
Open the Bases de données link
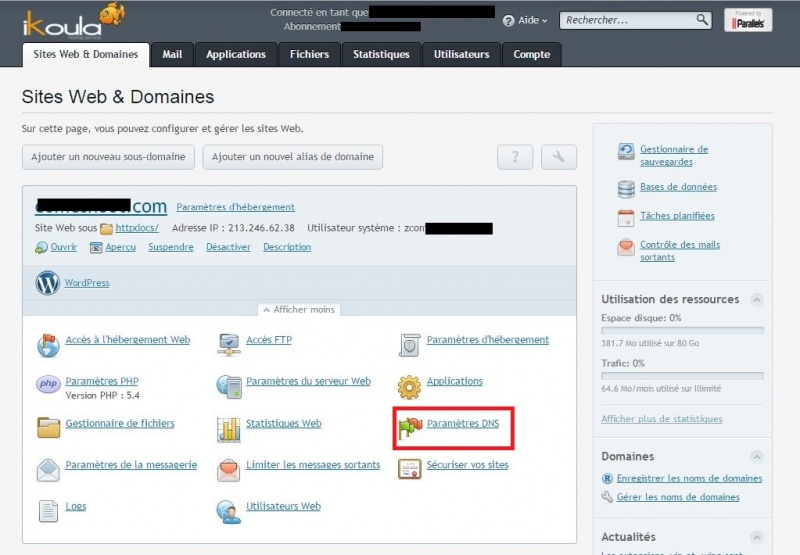click(x=678, y=187)
